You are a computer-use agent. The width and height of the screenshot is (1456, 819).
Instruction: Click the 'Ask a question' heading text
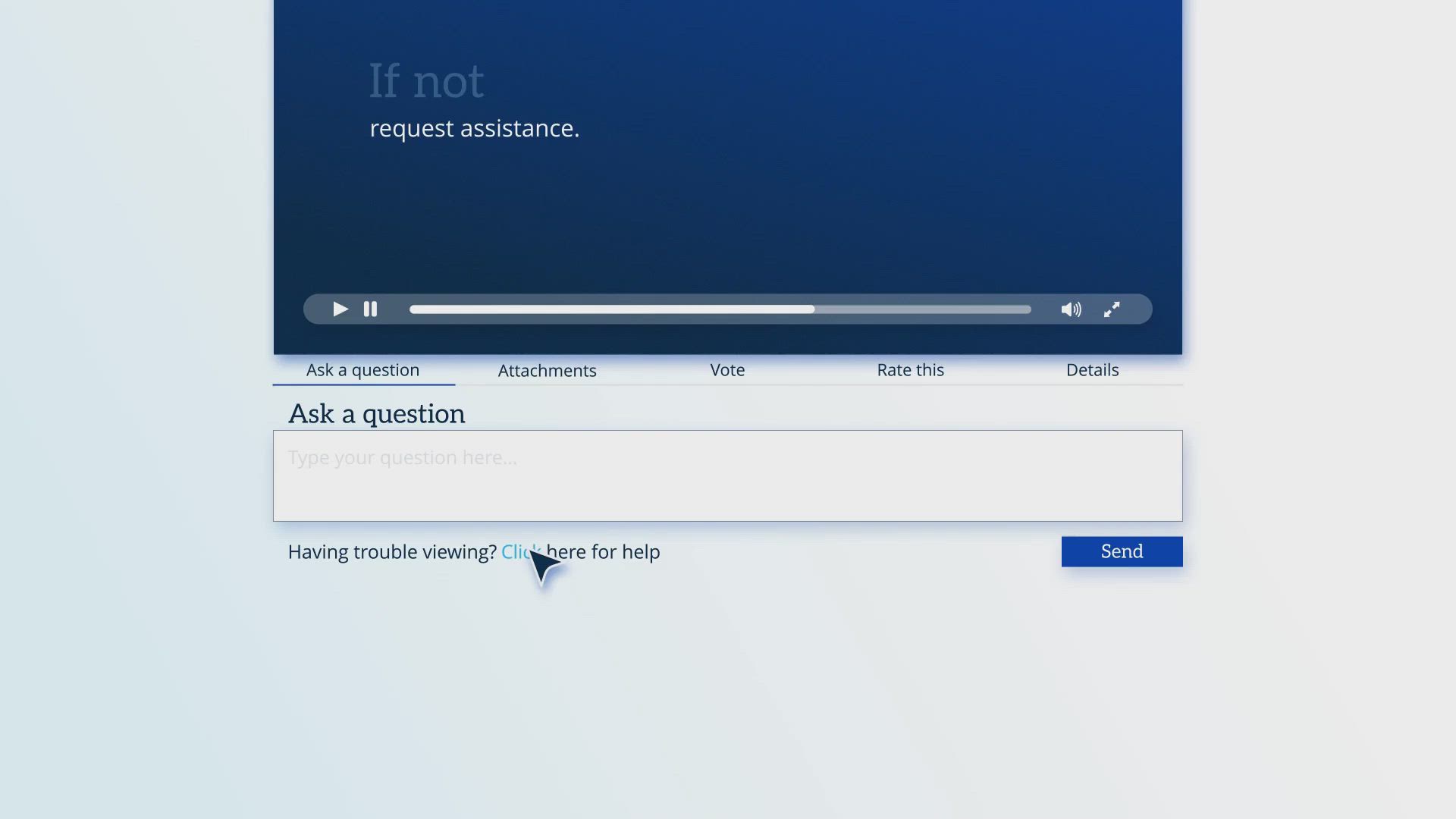[377, 414]
